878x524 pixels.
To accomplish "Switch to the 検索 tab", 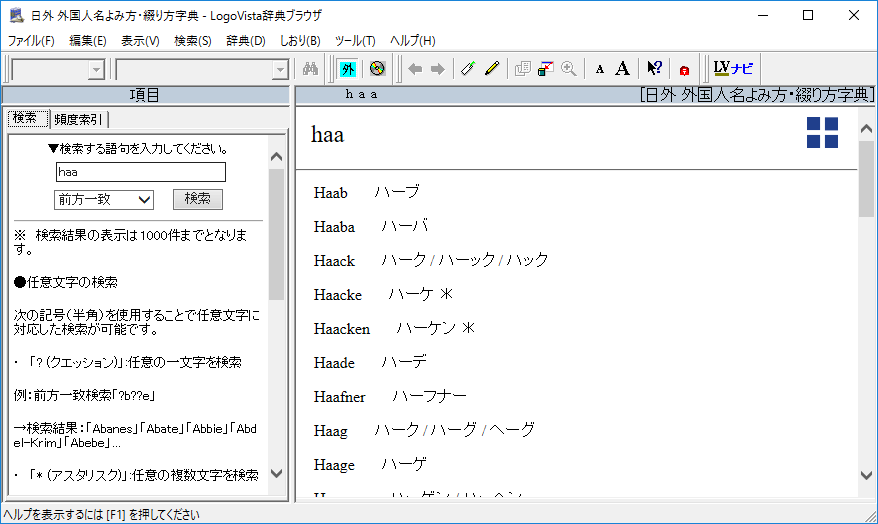I will click(x=26, y=118).
